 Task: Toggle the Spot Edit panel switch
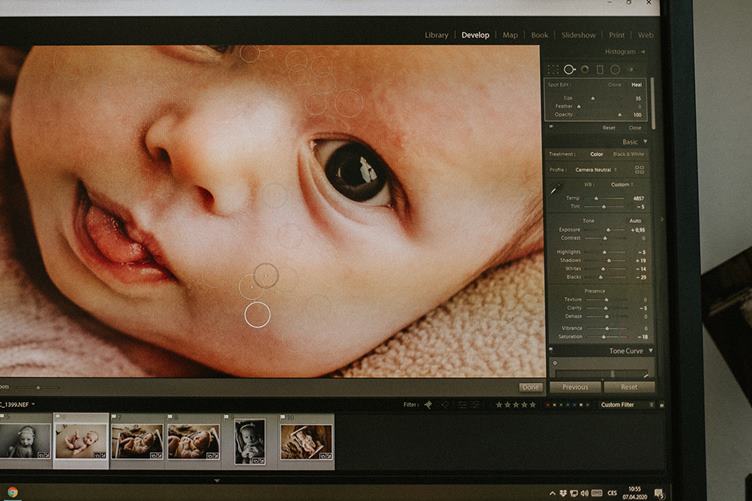(551, 127)
